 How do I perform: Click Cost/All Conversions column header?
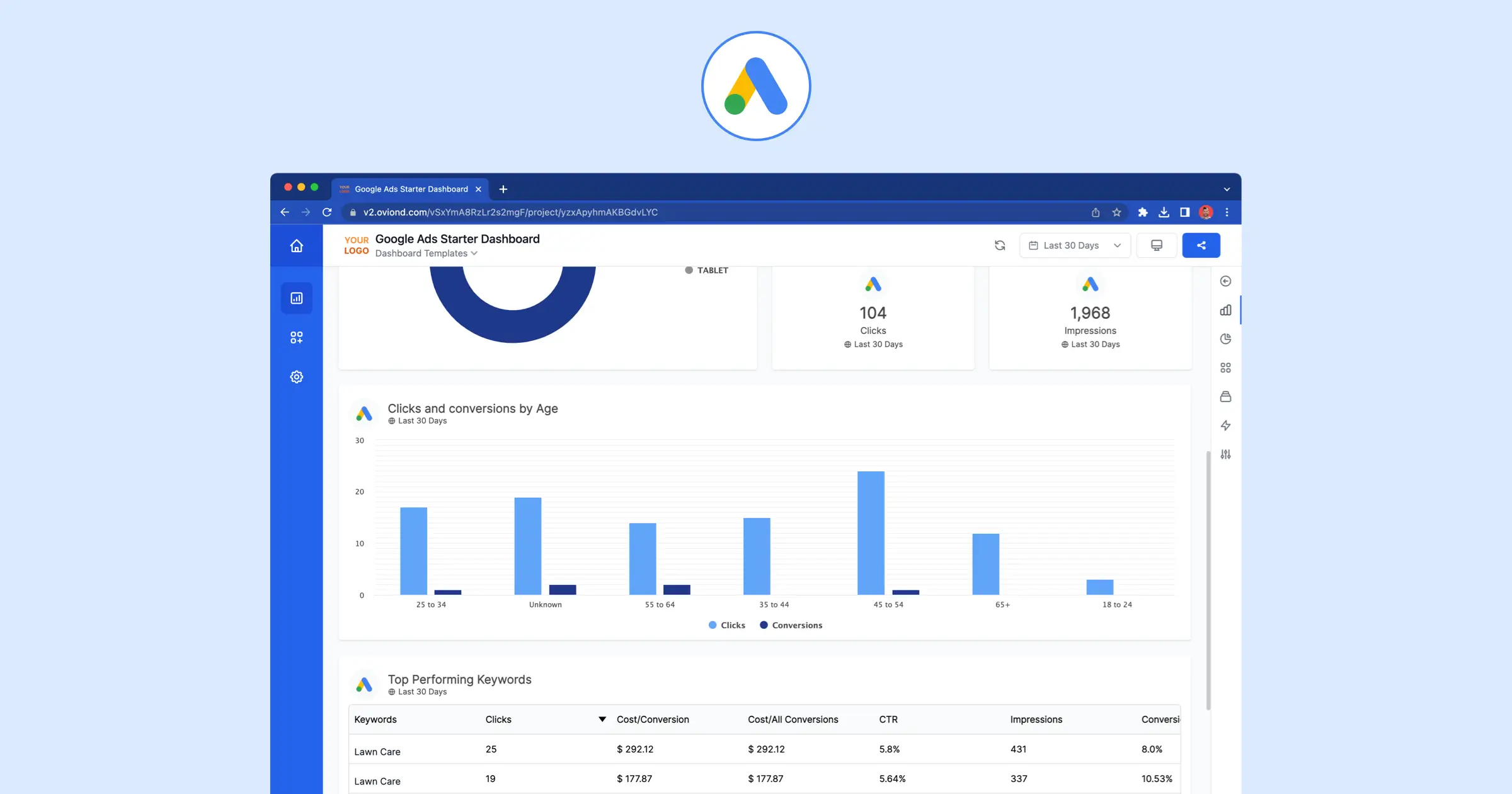pos(793,719)
